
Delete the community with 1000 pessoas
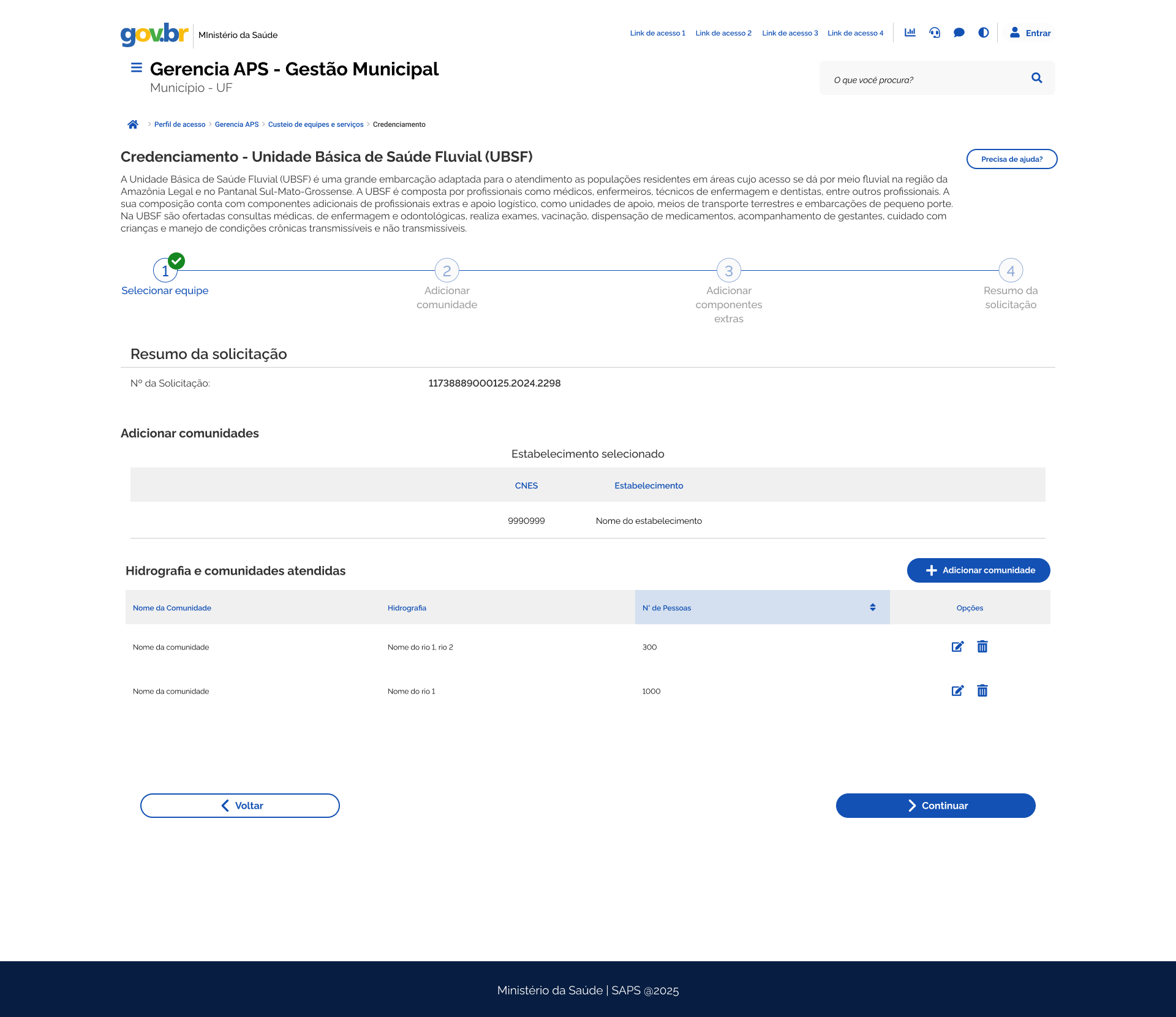[x=982, y=691]
